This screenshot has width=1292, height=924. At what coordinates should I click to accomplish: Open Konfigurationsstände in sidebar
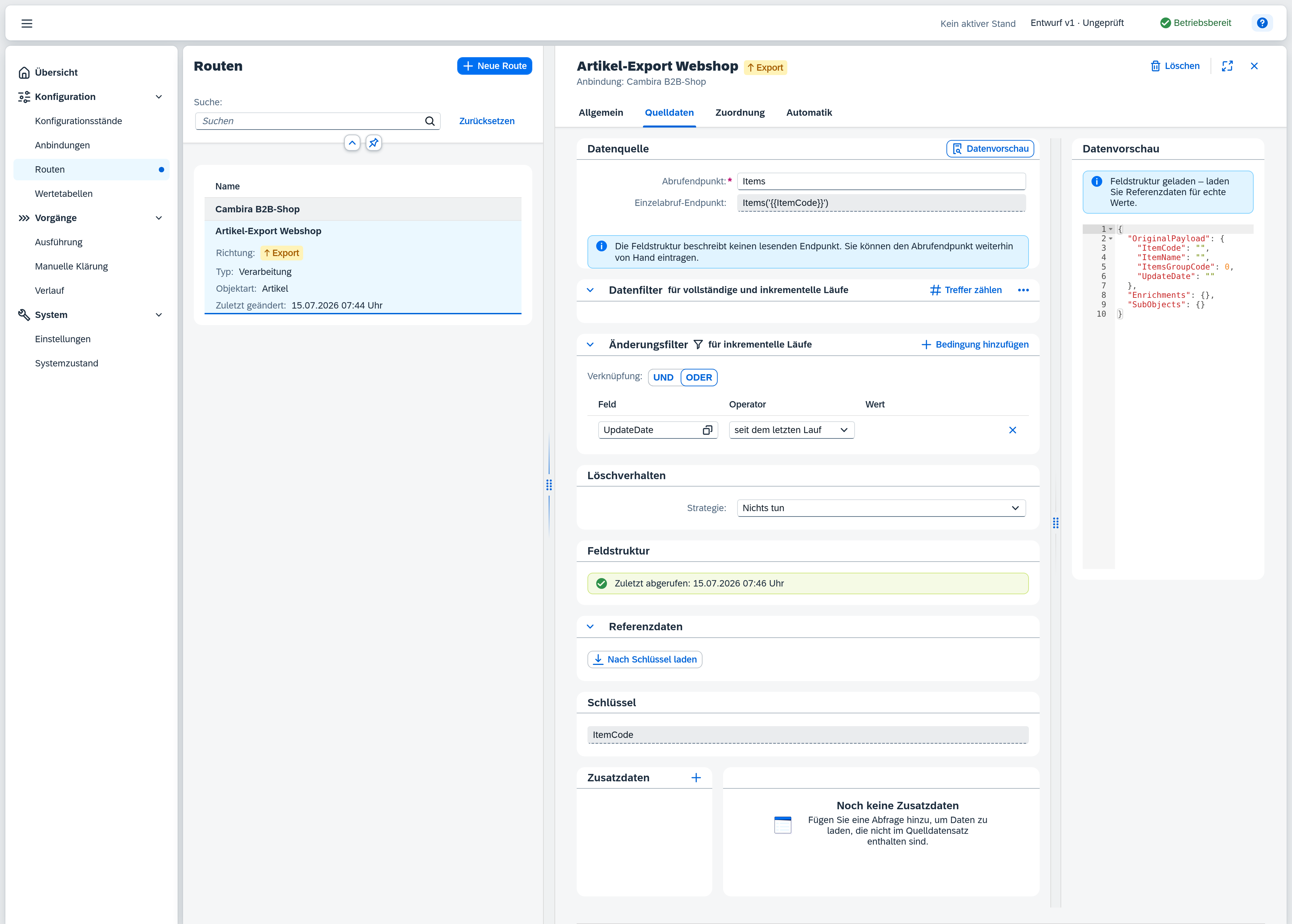(91, 121)
